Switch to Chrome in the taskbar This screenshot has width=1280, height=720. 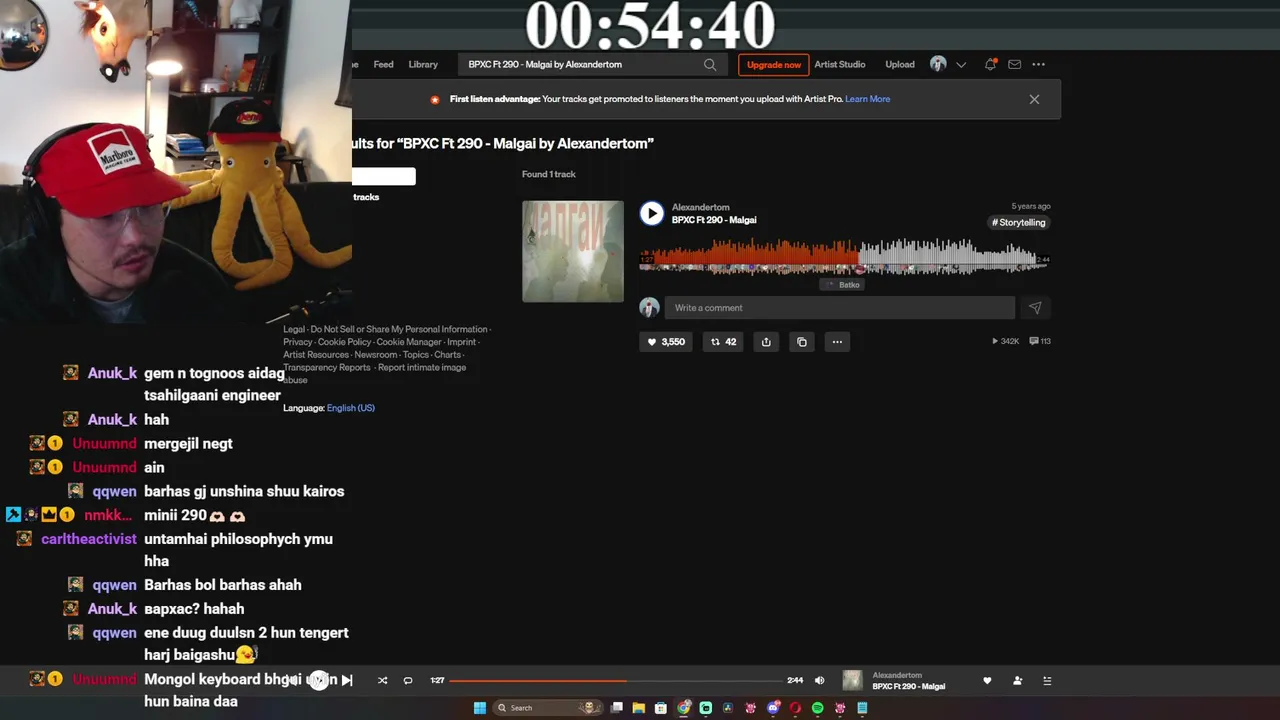pos(684,708)
